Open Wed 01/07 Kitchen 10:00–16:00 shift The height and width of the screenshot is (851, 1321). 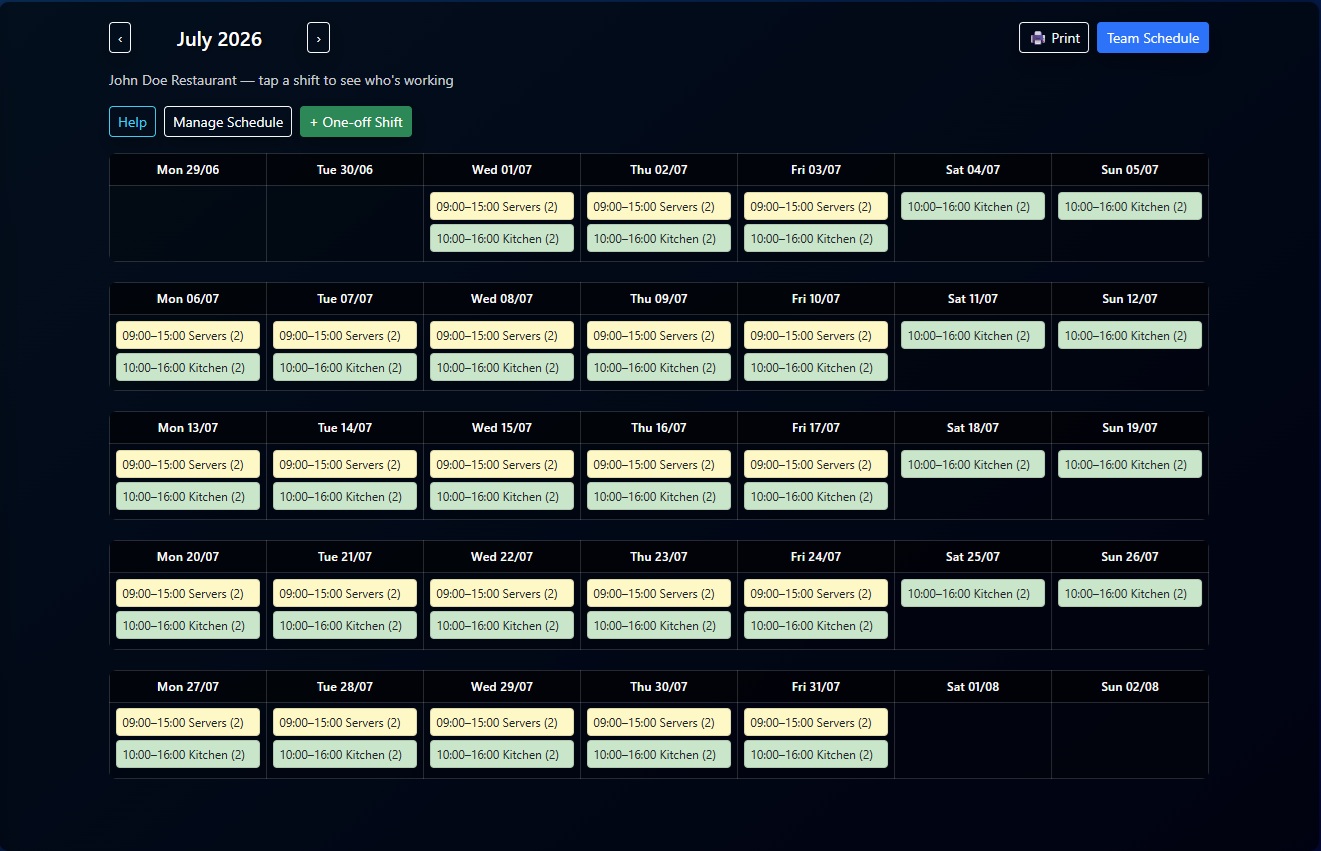502,238
